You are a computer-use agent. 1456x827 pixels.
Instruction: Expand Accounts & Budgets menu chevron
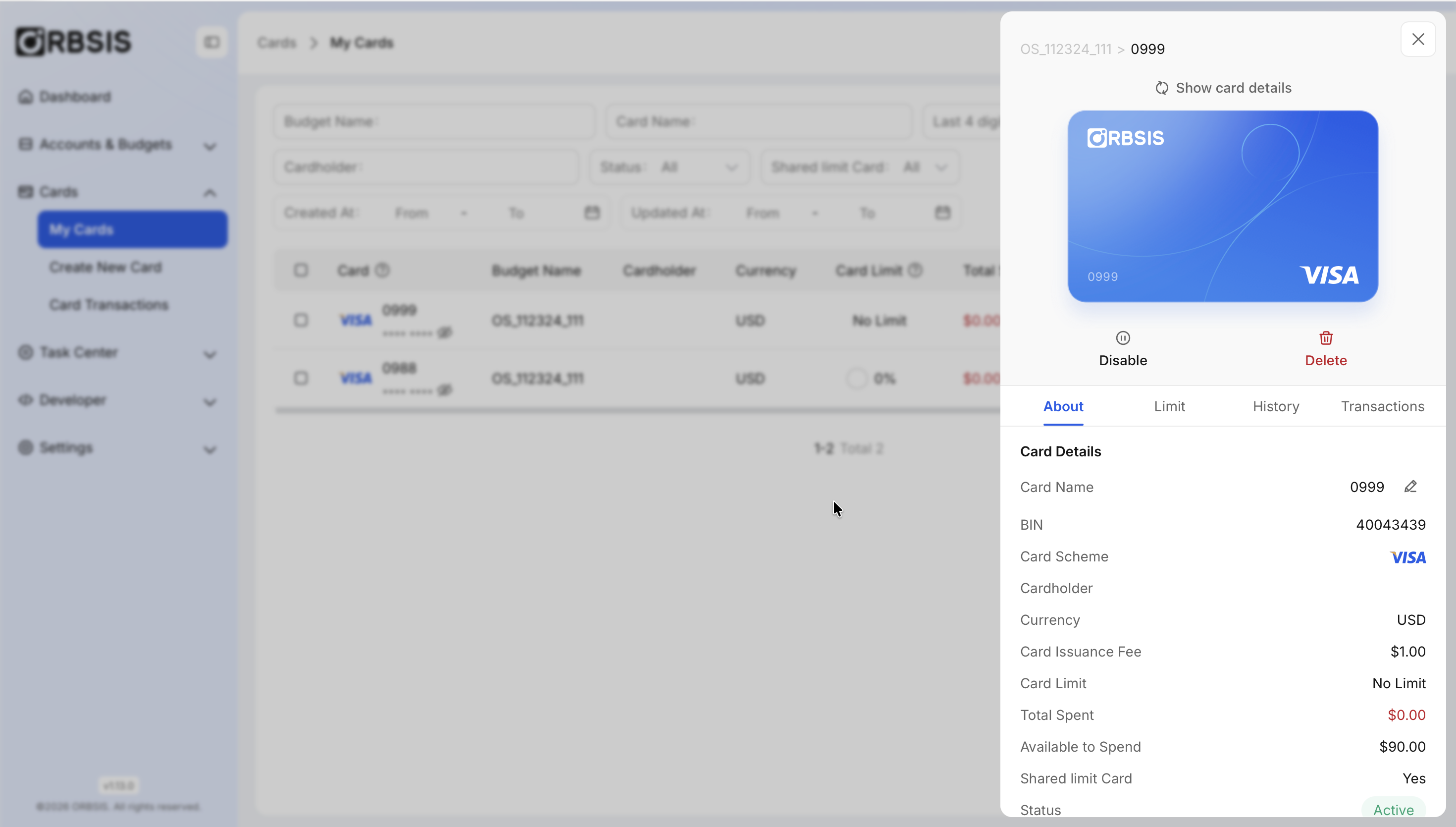tap(210, 146)
